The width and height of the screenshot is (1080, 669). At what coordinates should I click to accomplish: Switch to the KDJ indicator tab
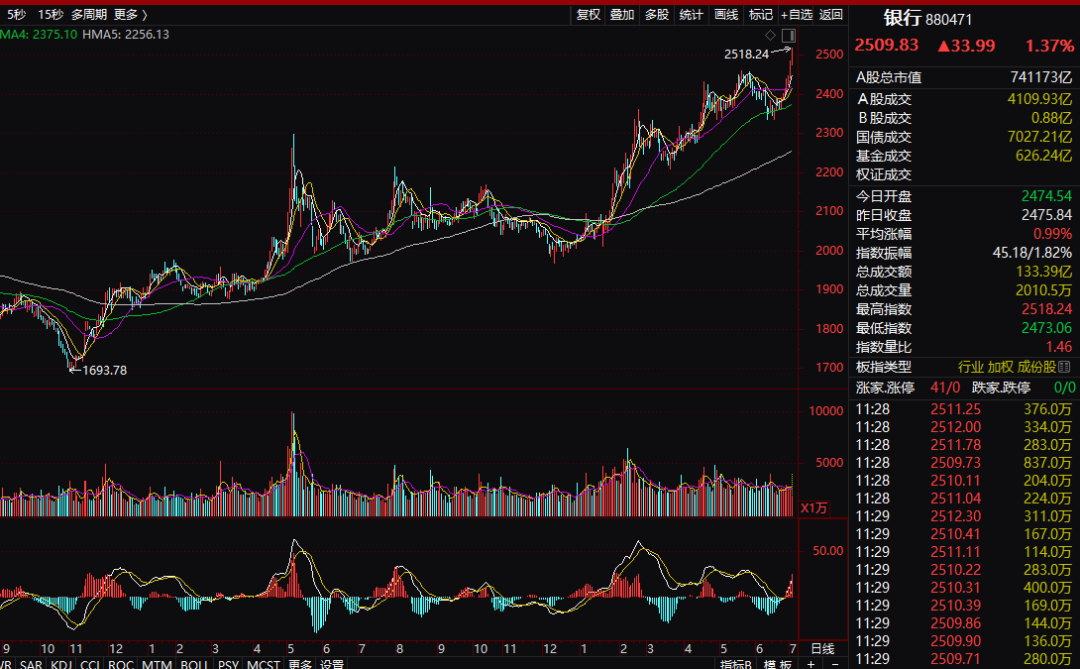click(62, 664)
